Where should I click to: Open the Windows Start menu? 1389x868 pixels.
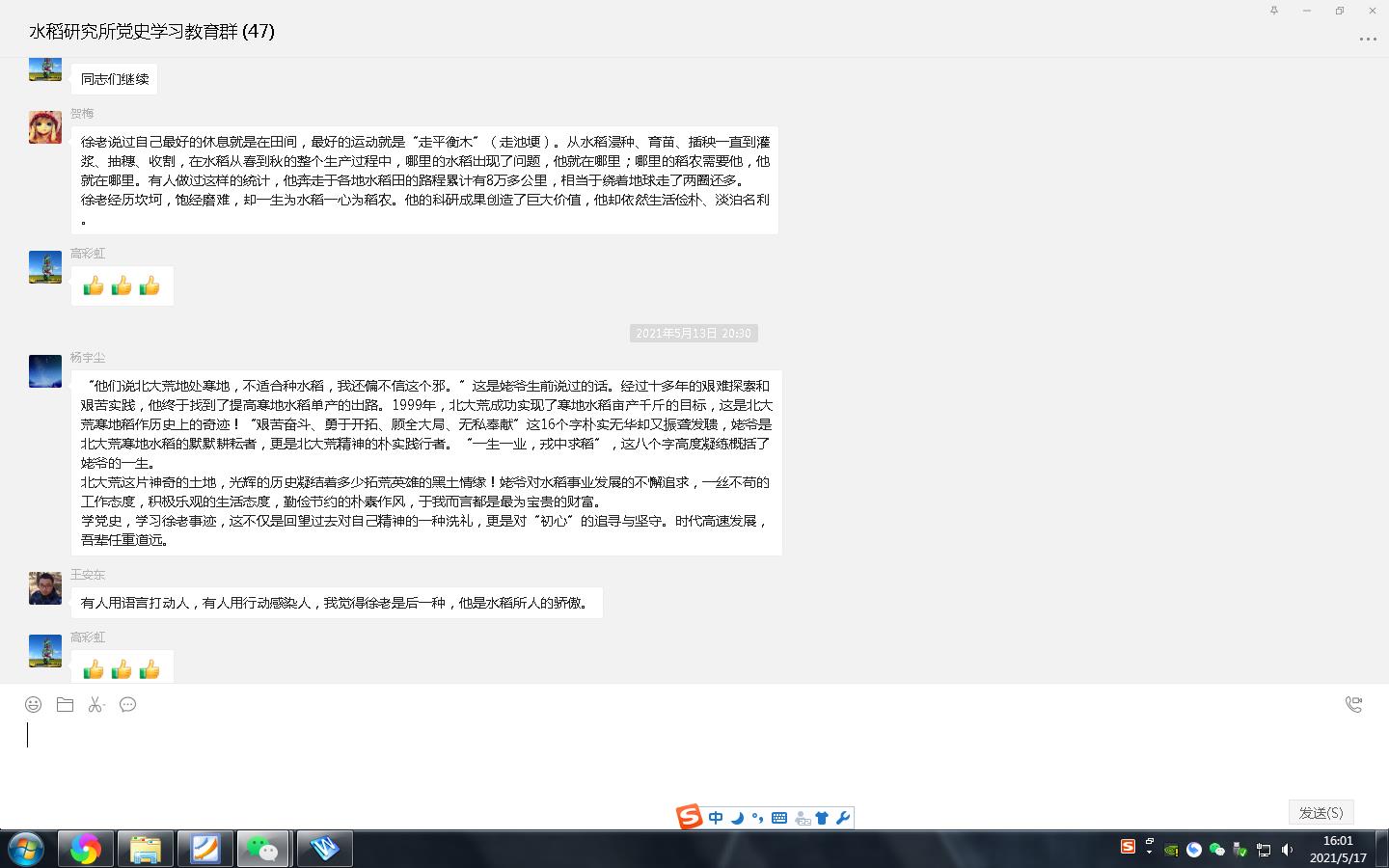(26, 849)
